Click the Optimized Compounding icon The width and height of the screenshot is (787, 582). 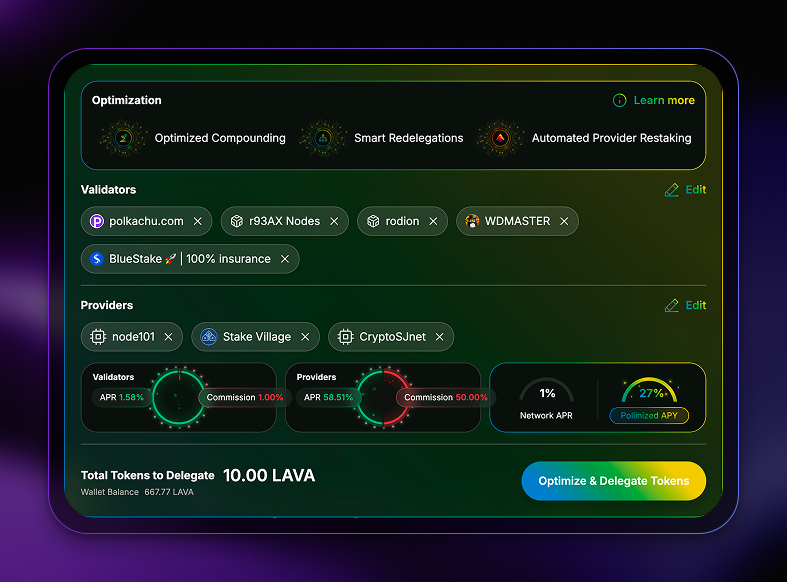124,138
